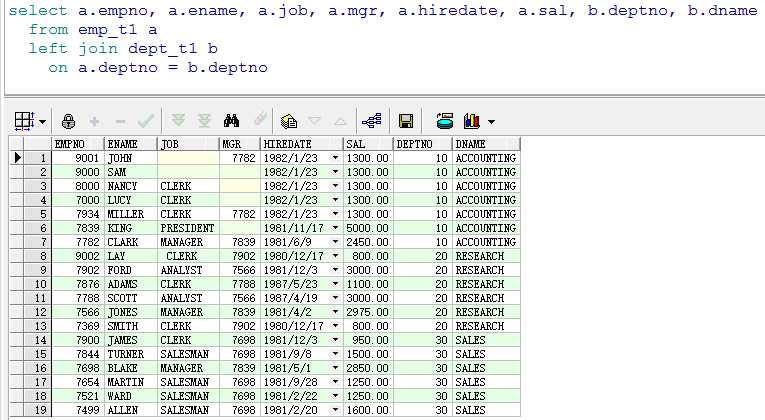Click the up triangle previous record icon

[x=341, y=121]
